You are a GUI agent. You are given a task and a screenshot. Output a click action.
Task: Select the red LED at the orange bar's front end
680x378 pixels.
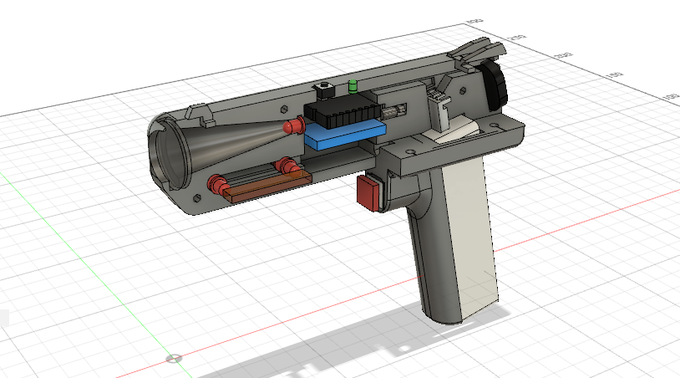coord(218,184)
